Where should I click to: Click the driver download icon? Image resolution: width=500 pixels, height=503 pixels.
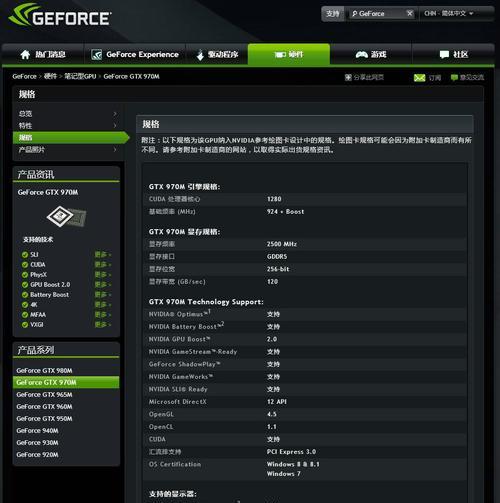[200, 55]
